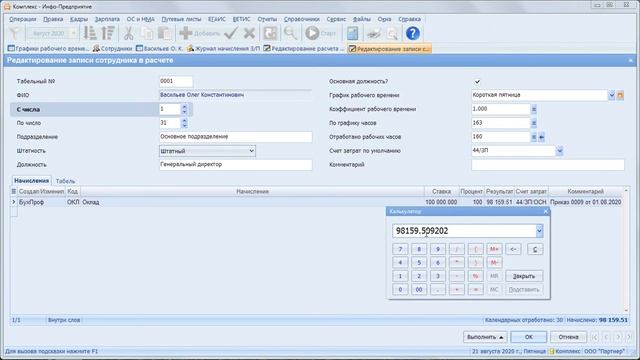Viewport: 640px width, 360px height.
Task: Switch to the Табель tab
Action: tap(65, 181)
